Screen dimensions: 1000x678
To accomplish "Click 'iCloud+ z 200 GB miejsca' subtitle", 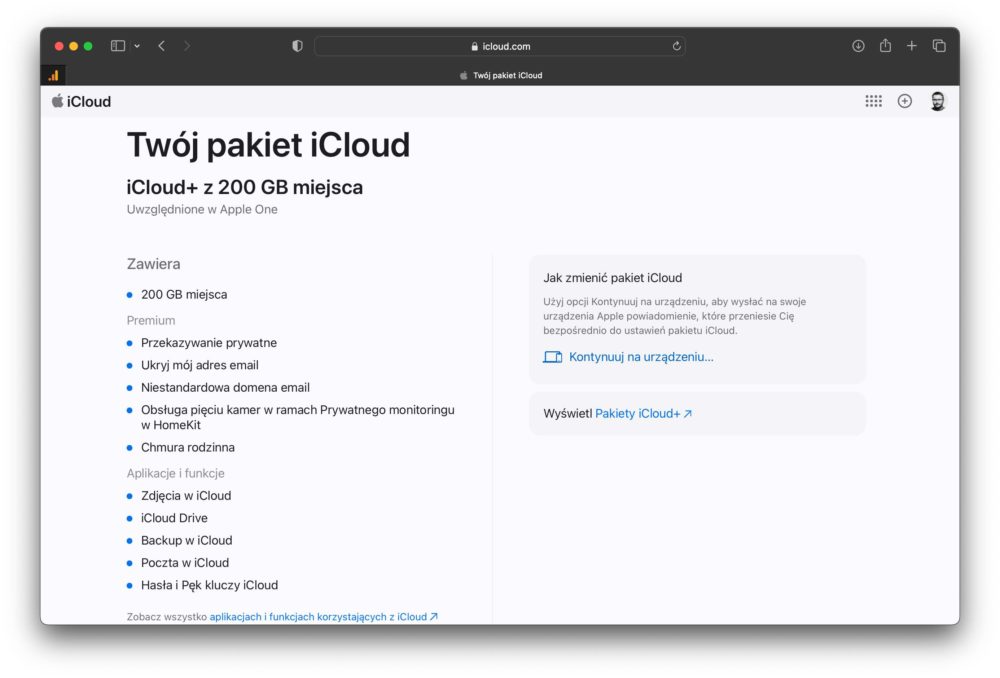I will 244,187.
